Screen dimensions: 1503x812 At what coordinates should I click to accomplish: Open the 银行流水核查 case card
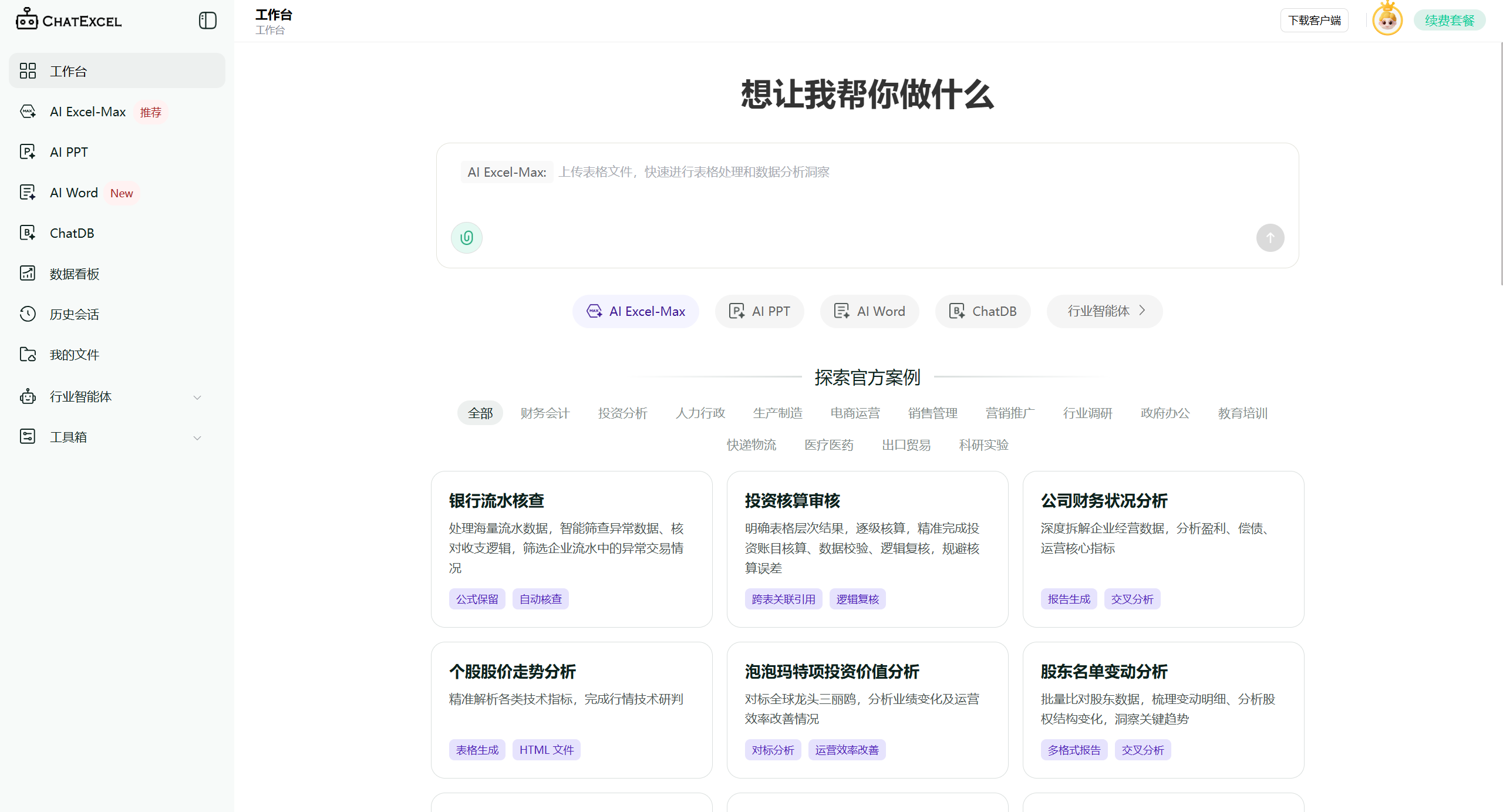(x=572, y=549)
